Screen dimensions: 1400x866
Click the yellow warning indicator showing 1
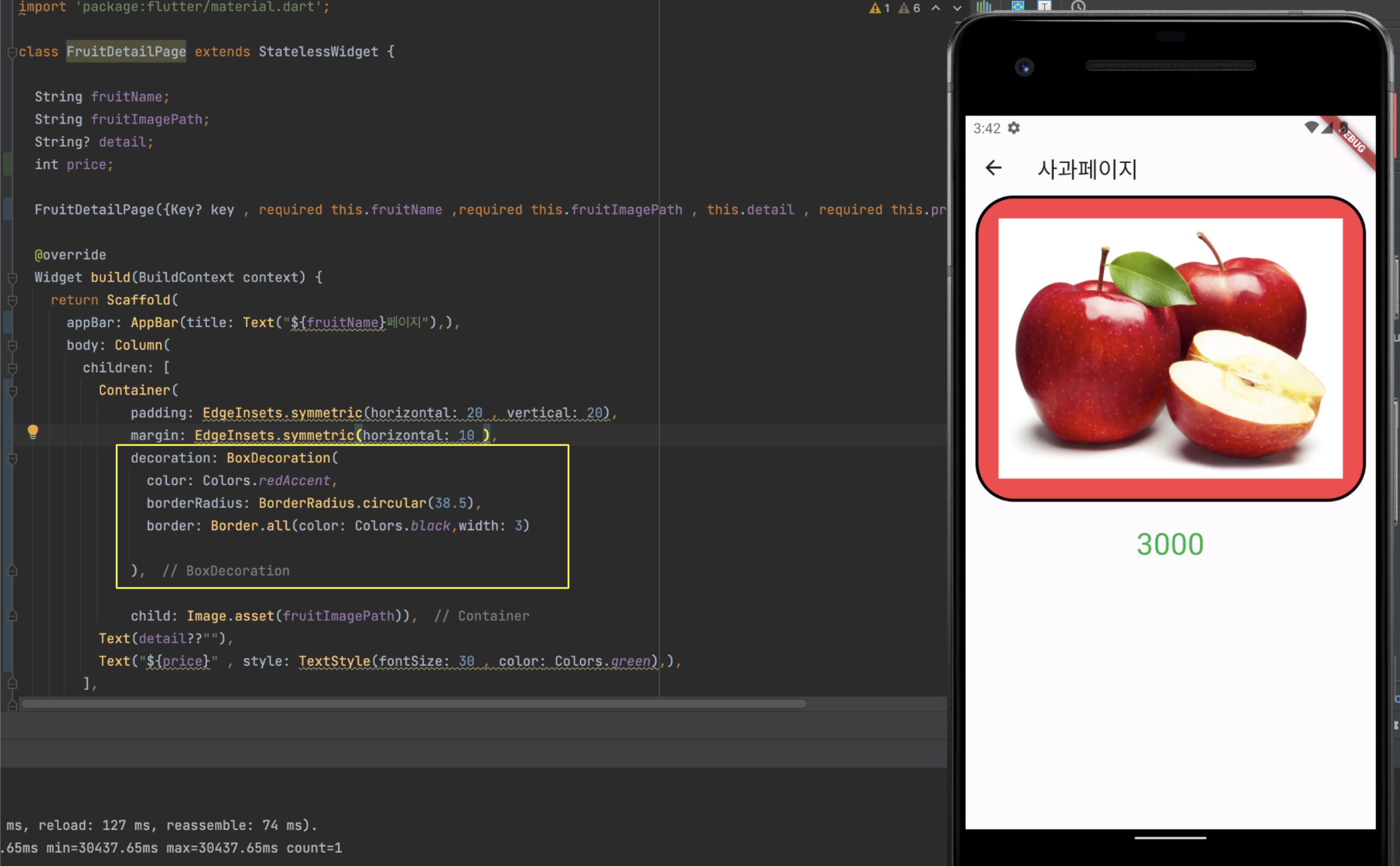click(x=879, y=8)
